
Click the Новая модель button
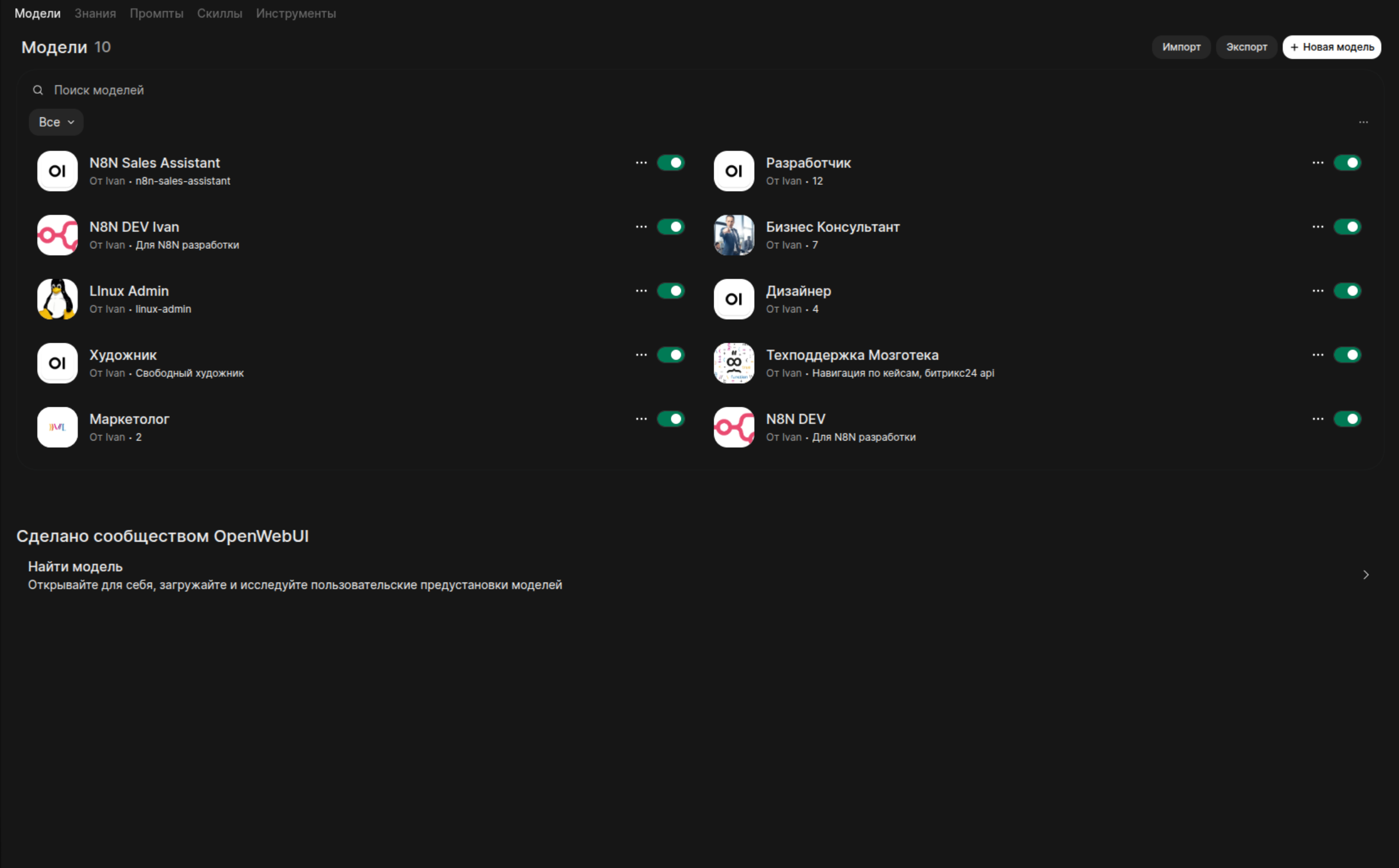point(1331,47)
